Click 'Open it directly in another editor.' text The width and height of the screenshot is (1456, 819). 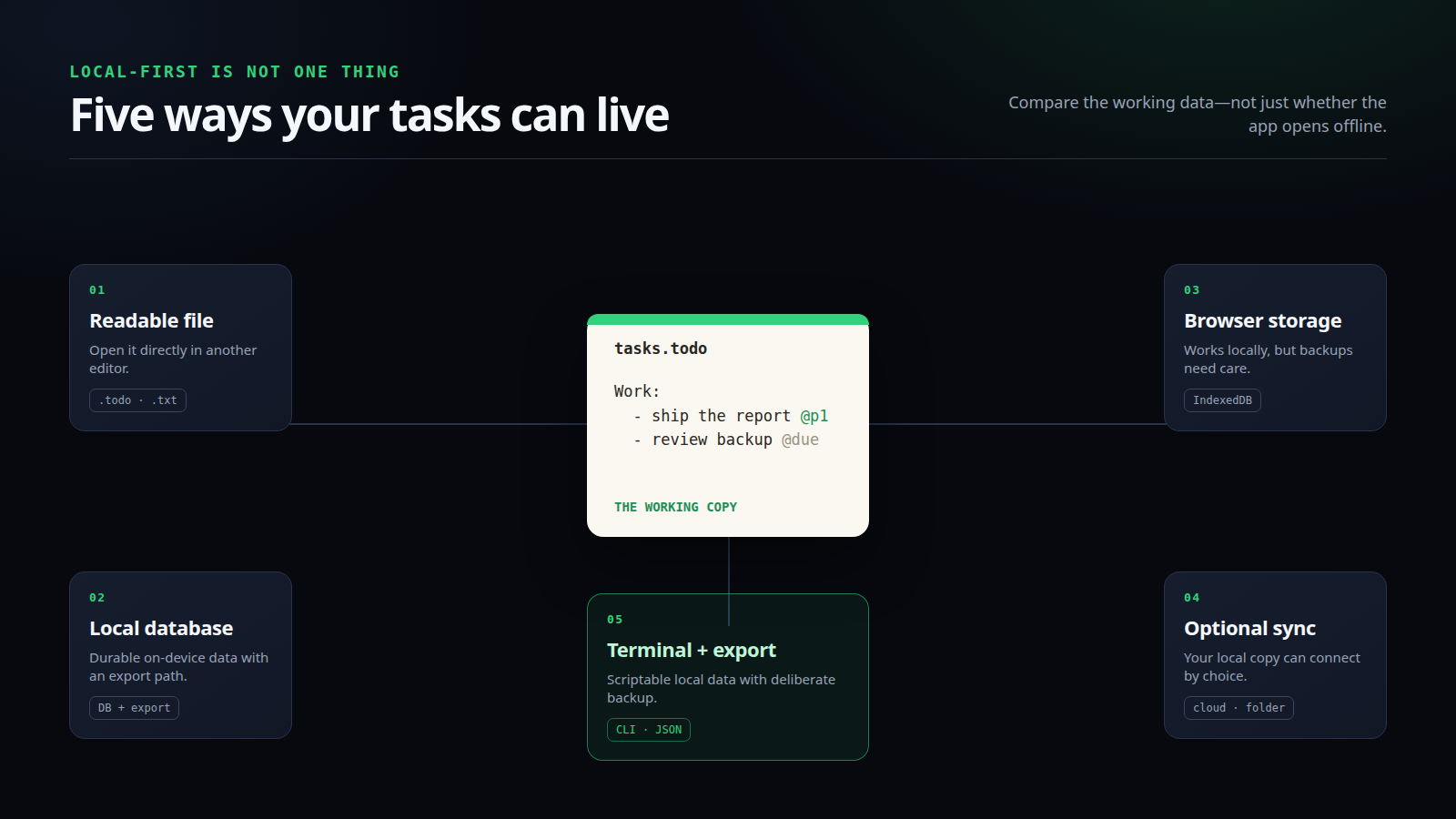tap(173, 359)
